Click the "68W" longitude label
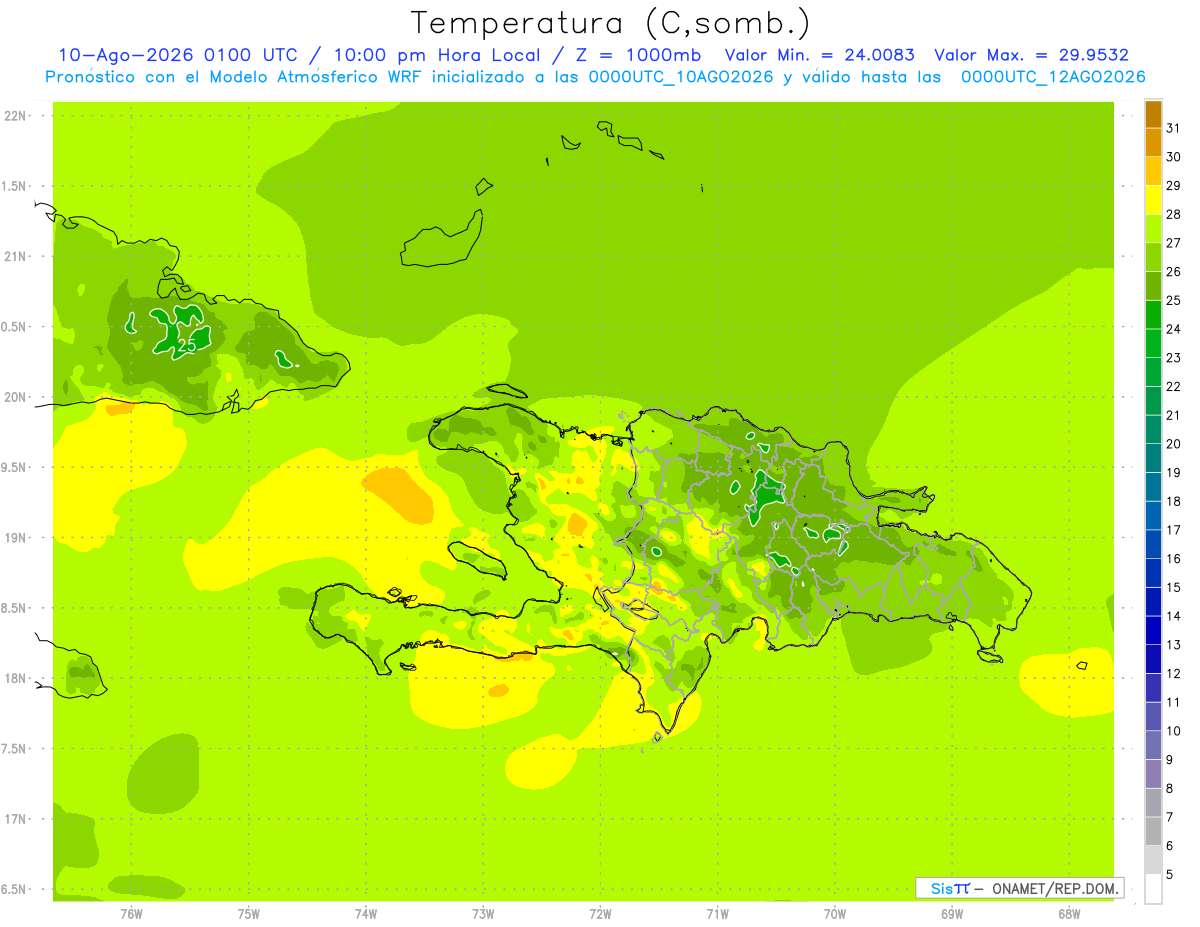Viewport: 1200px width, 927px height. [1069, 913]
